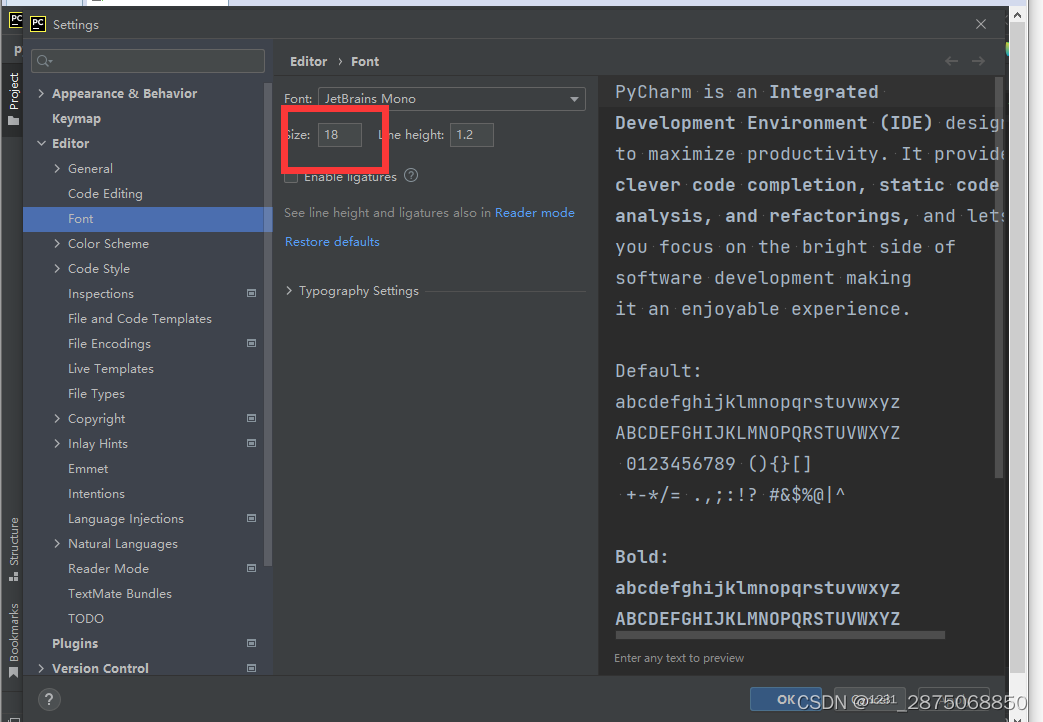1043x722 pixels.
Task: Collapse the Editor section
Action: point(41,143)
